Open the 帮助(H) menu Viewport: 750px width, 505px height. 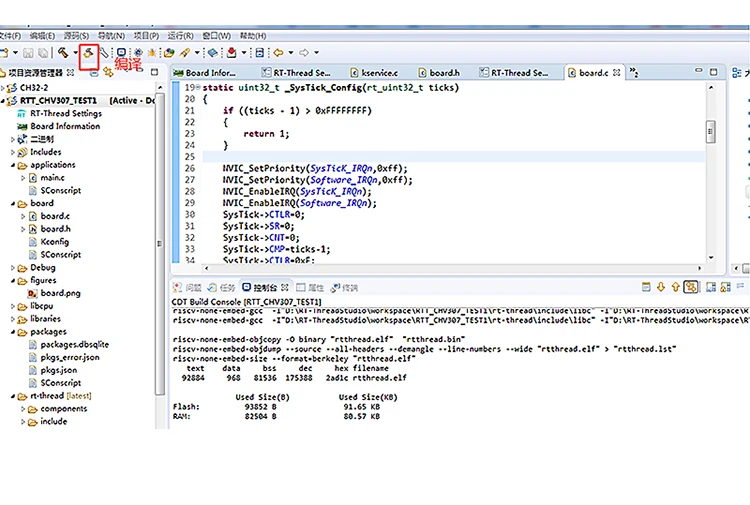(x=253, y=36)
